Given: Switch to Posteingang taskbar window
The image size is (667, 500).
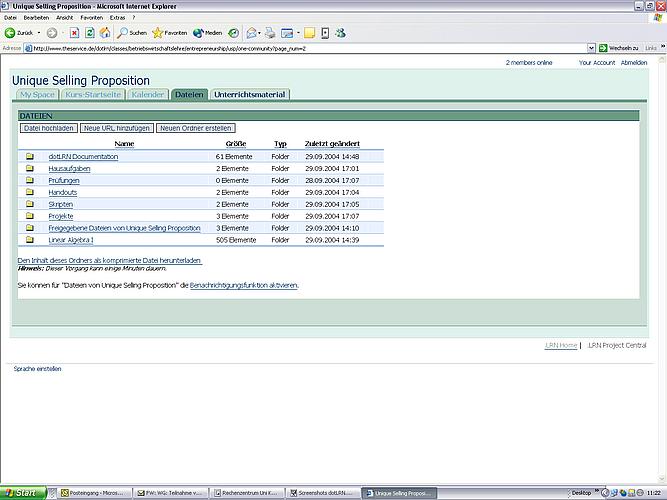Looking at the screenshot, I should tap(95, 493).
